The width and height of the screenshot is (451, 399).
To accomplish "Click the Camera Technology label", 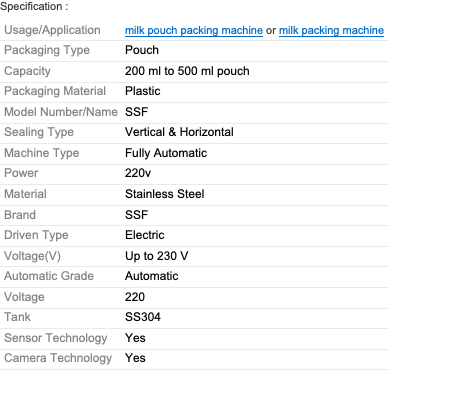I will 58,358.
